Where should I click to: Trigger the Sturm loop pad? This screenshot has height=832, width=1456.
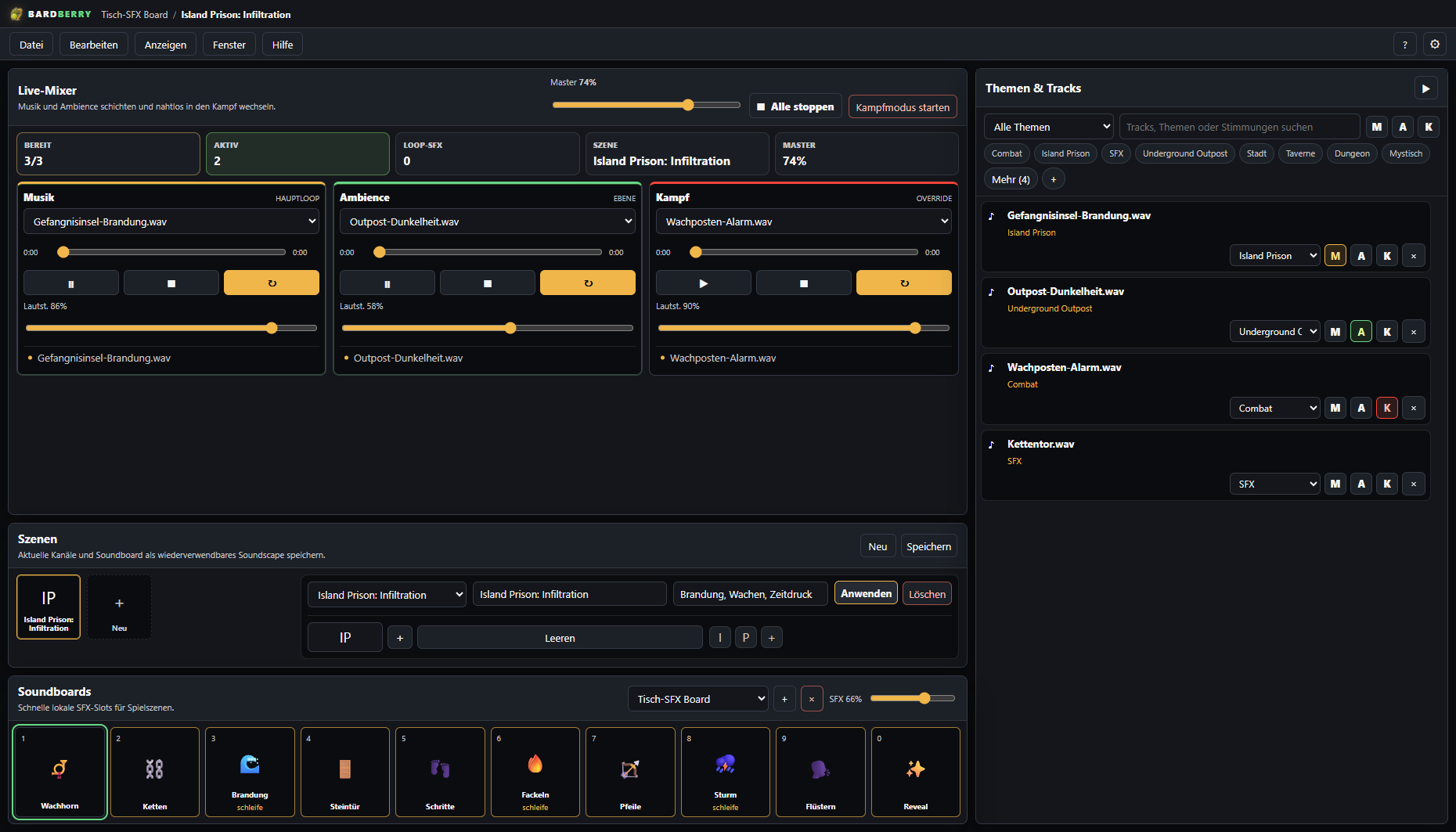tap(726, 772)
